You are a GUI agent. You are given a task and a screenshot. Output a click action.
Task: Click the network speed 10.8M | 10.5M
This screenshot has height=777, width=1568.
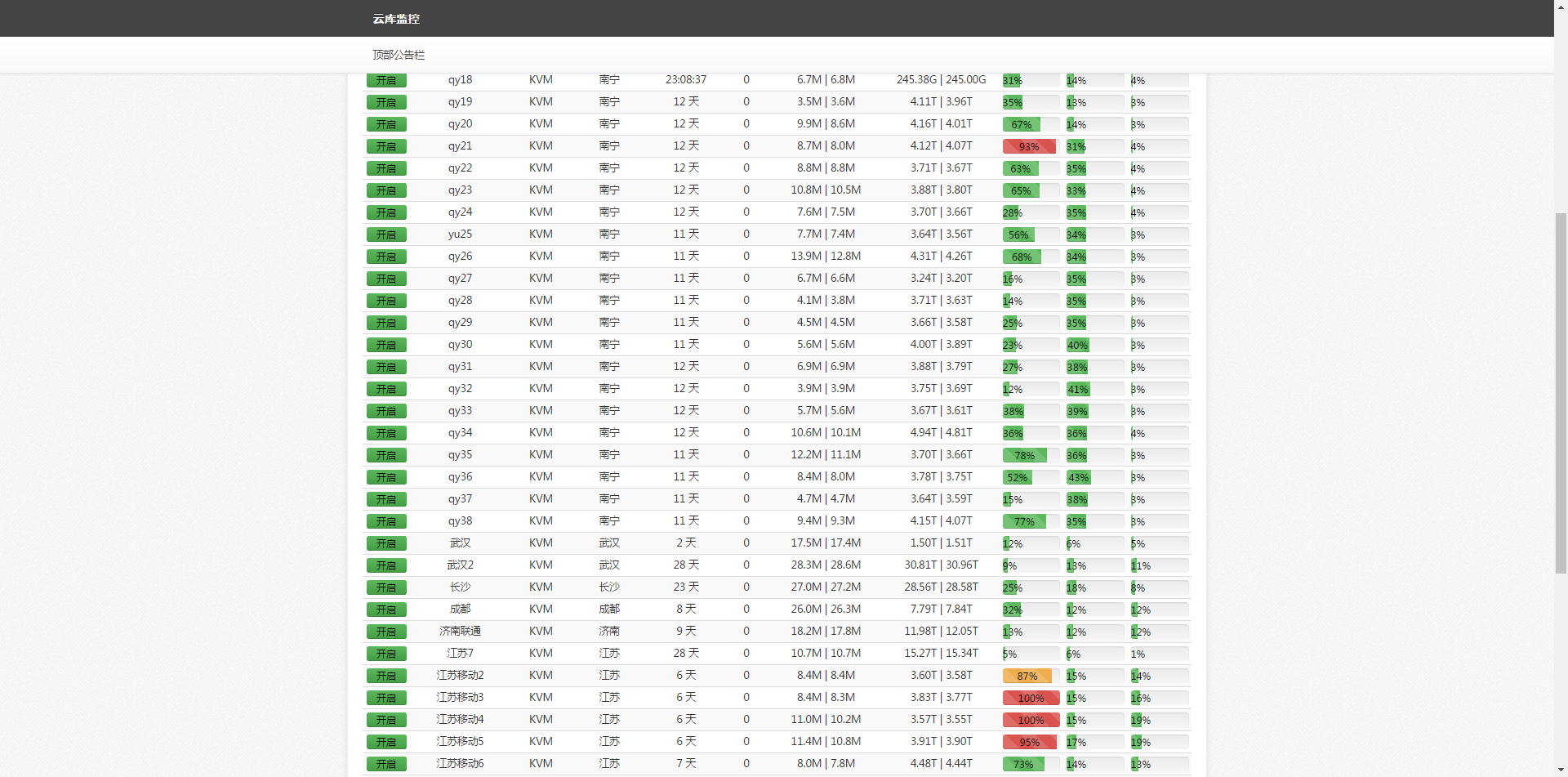coord(826,190)
